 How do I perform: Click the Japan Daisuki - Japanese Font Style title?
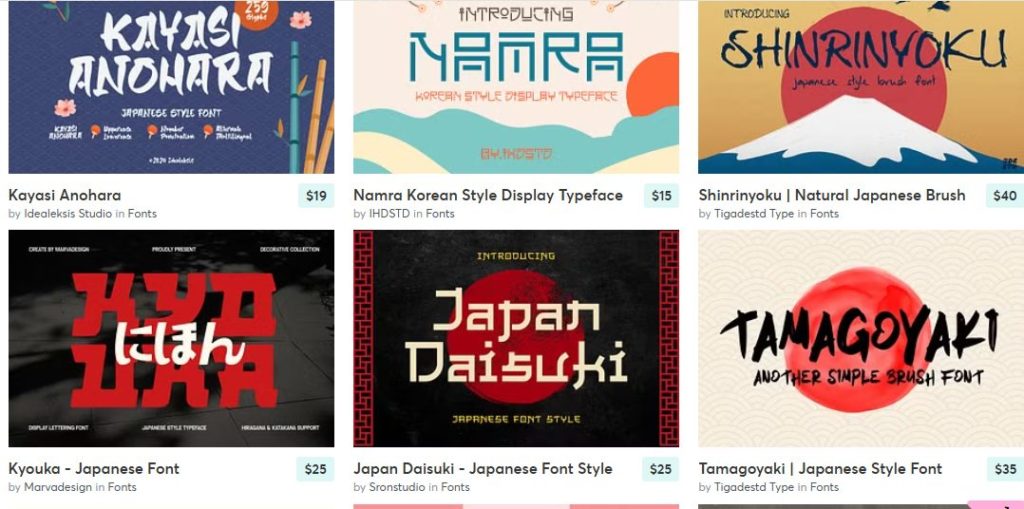(x=483, y=468)
